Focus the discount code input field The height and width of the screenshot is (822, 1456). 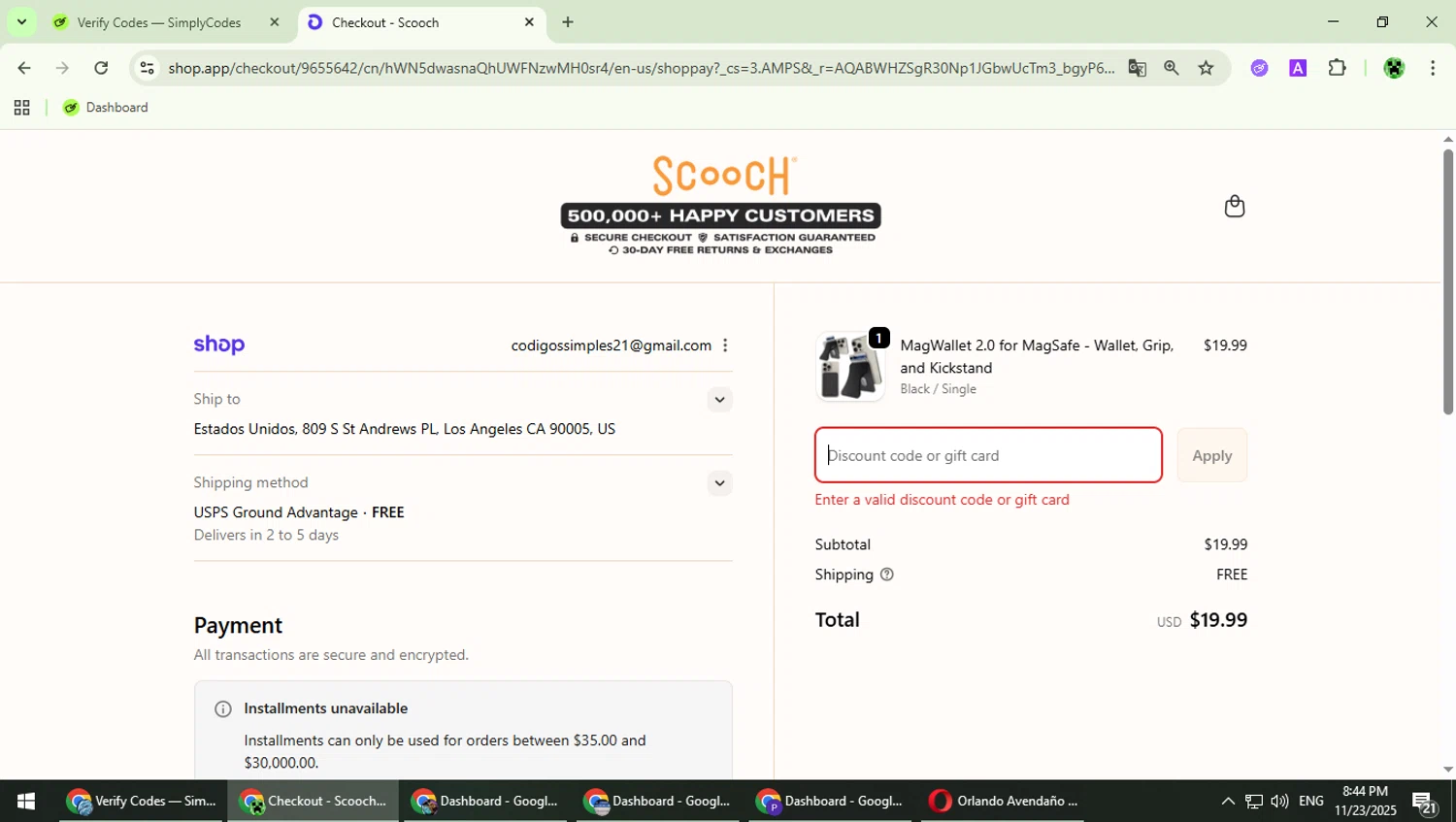tap(988, 455)
